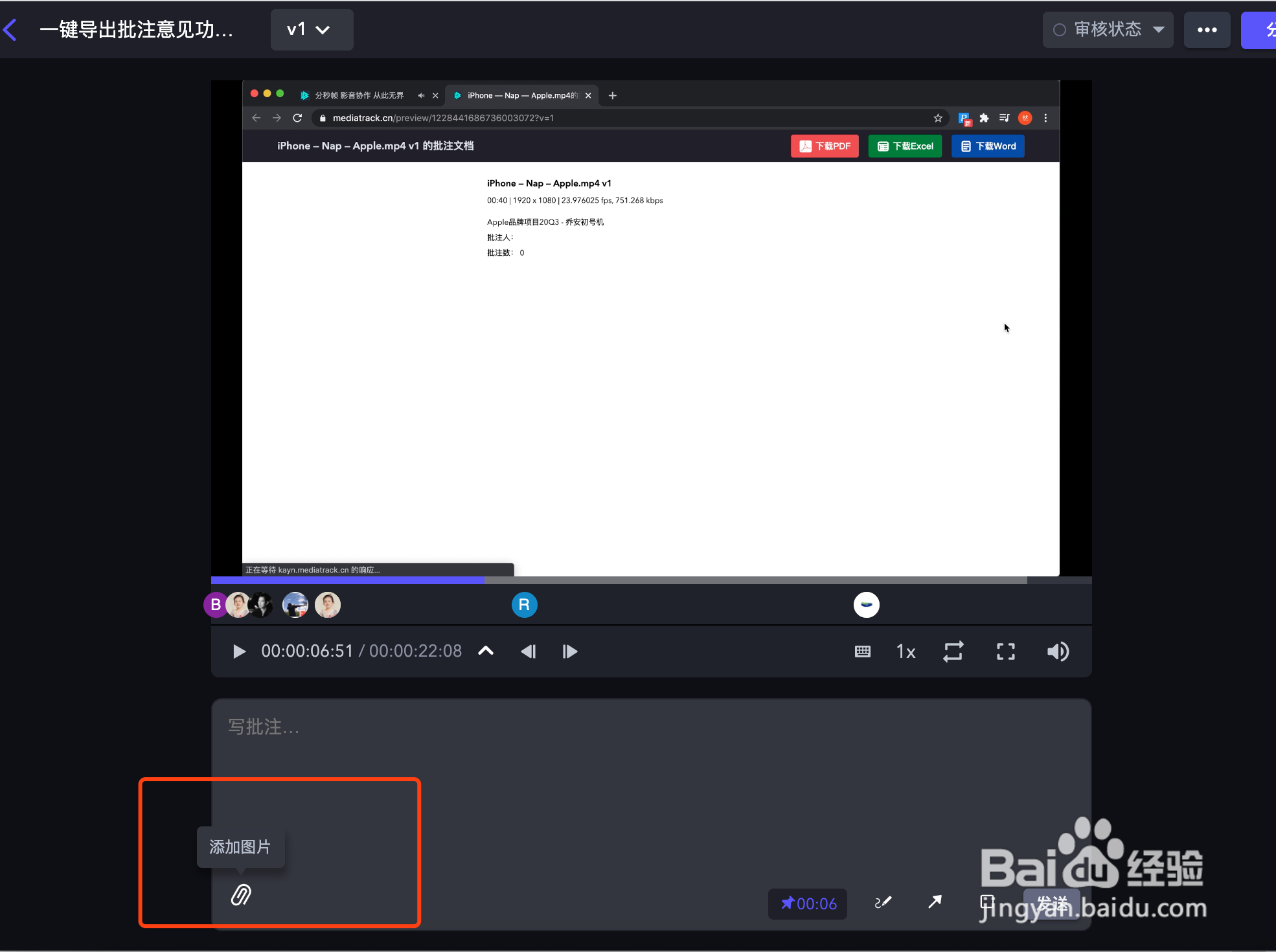Close the iPhone — Nap tab in video
The width and height of the screenshot is (1276, 952).
[x=588, y=95]
